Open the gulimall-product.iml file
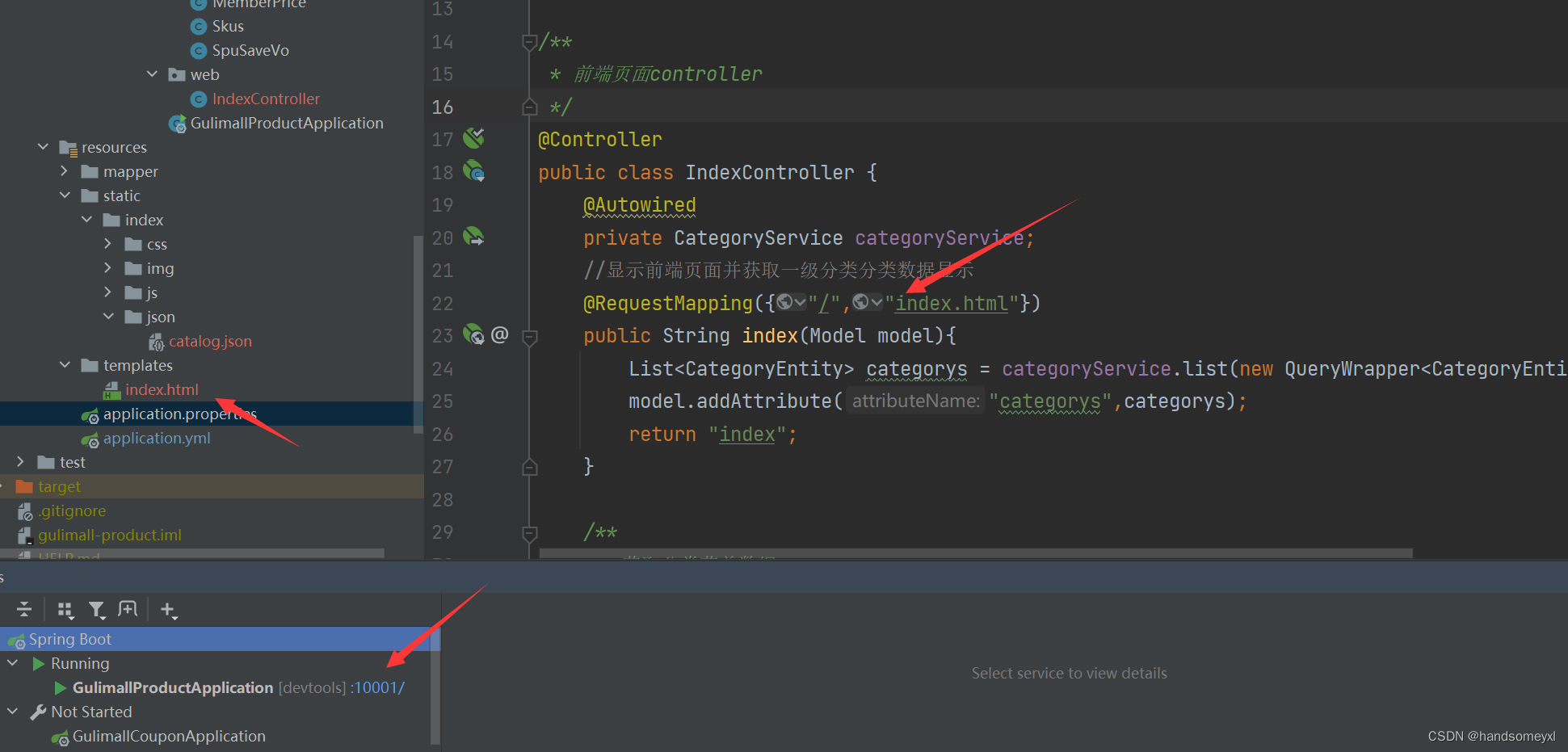This screenshot has height=752, width=1568. (x=109, y=536)
